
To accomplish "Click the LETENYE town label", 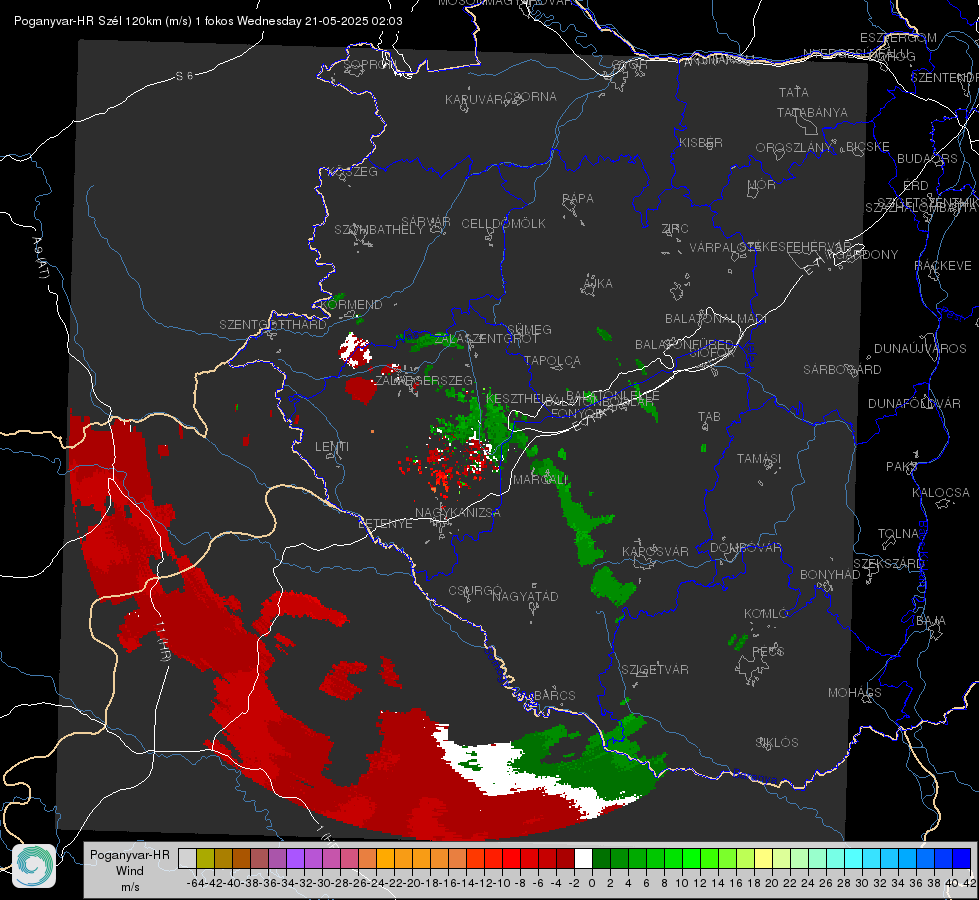I will pos(385,524).
